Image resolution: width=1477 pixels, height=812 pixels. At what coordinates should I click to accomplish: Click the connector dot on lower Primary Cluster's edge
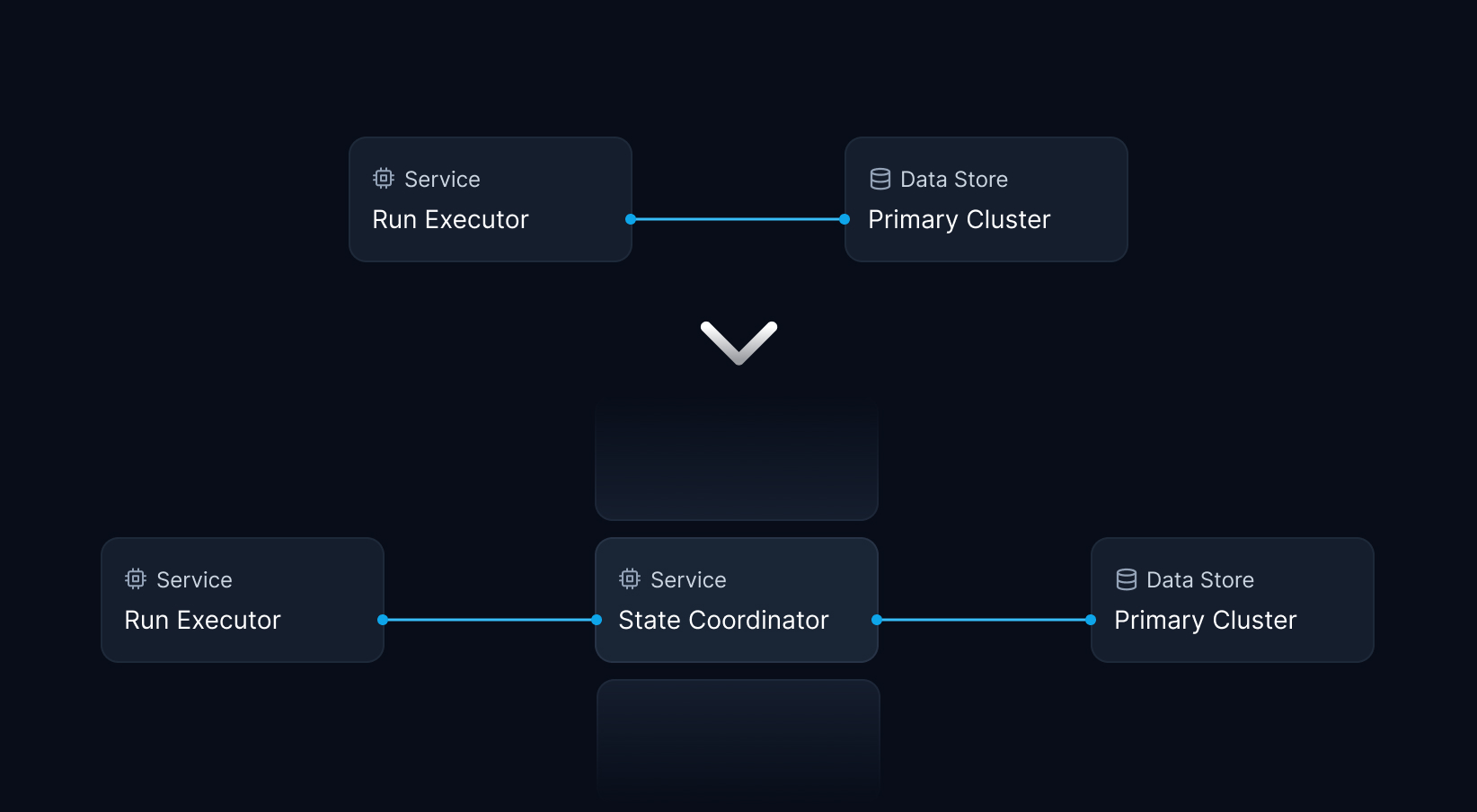pos(1091,620)
